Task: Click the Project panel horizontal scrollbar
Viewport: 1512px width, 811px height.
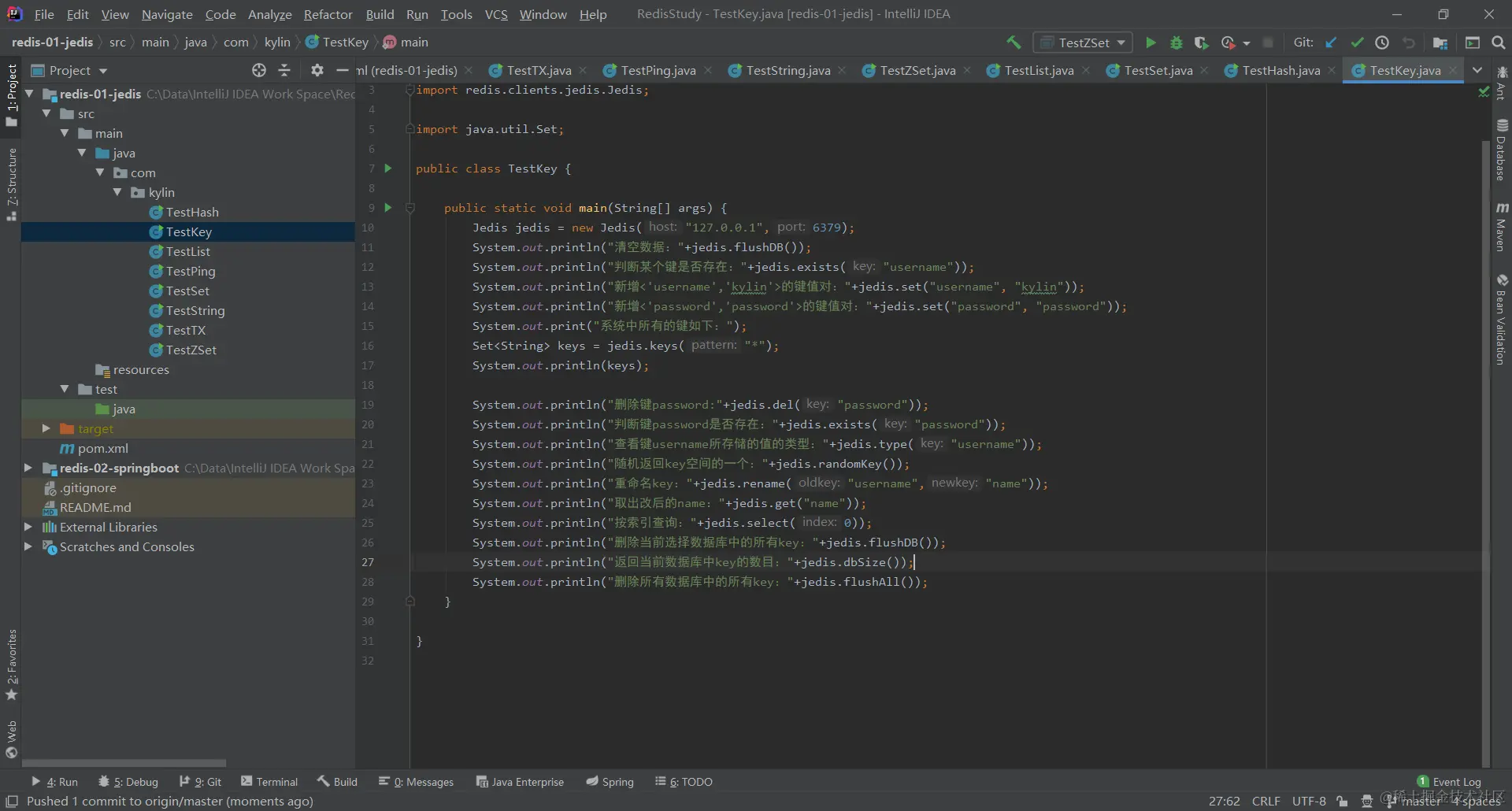Action: pos(124,763)
